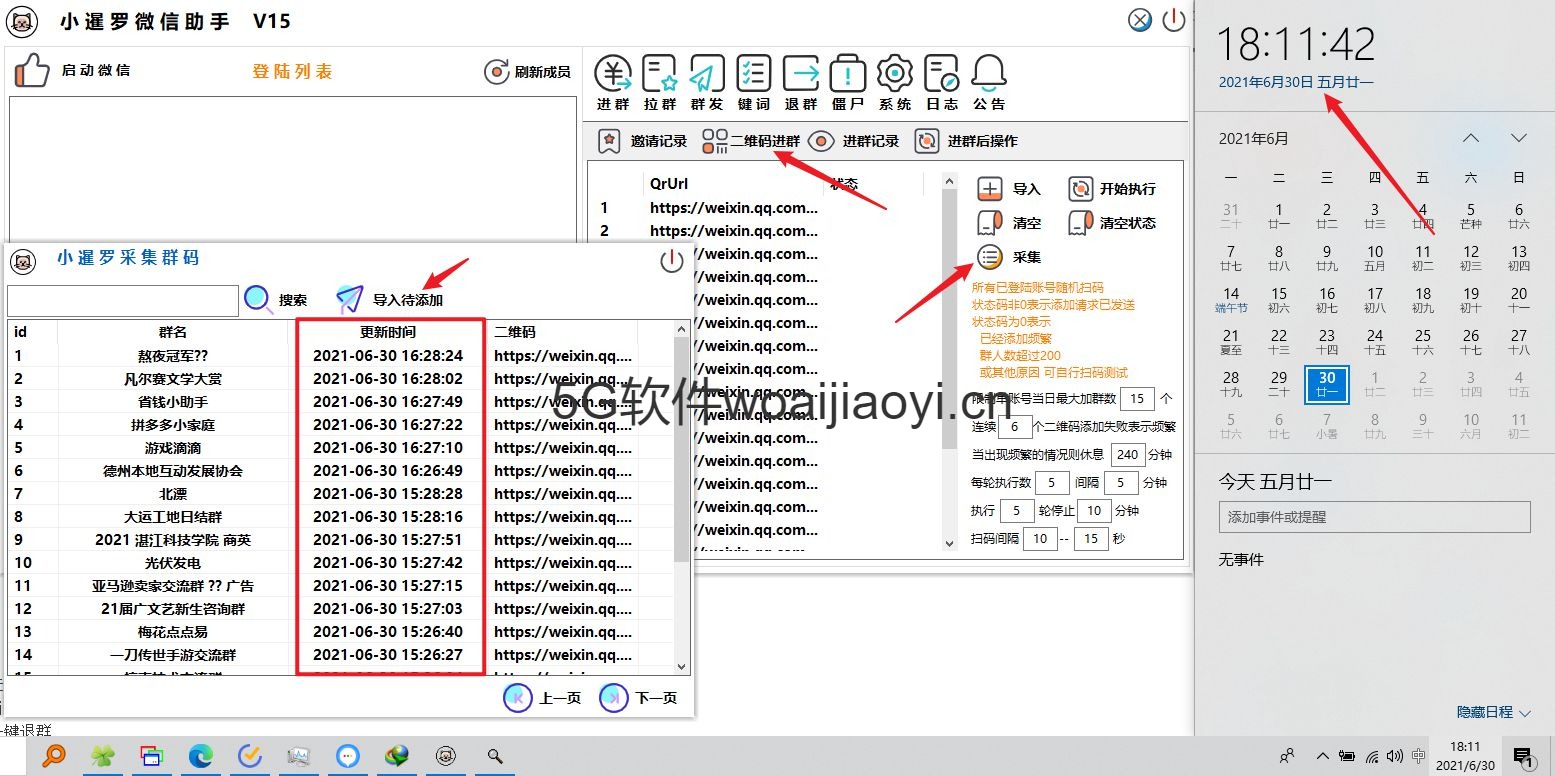
Task: Click 清空状态 button
Action: (x=1112, y=223)
